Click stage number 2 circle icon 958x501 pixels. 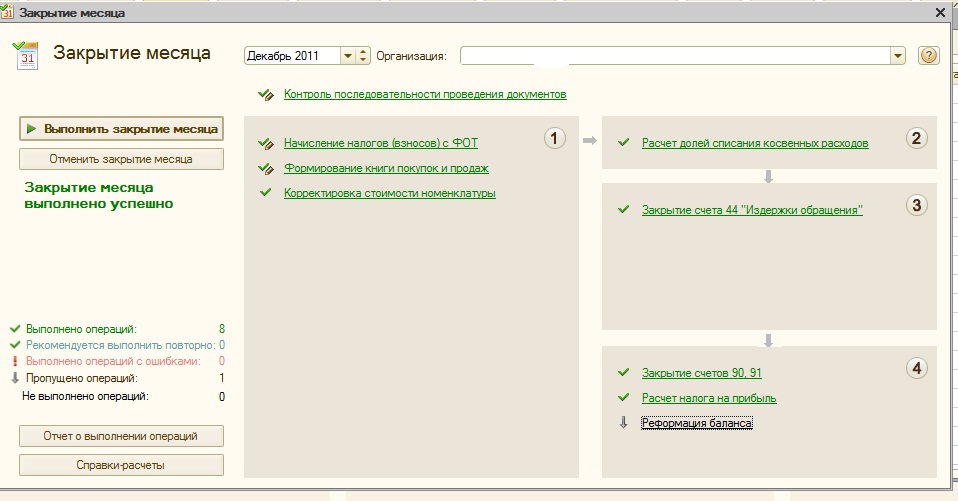pyautogui.click(x=917, y=138)
